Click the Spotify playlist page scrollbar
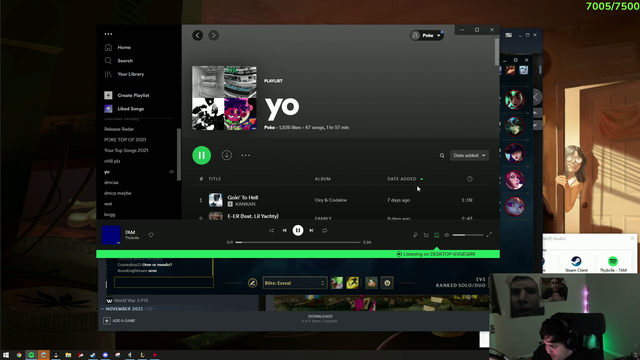The width and height of the screenshot is (640, 360). [497, 52]
